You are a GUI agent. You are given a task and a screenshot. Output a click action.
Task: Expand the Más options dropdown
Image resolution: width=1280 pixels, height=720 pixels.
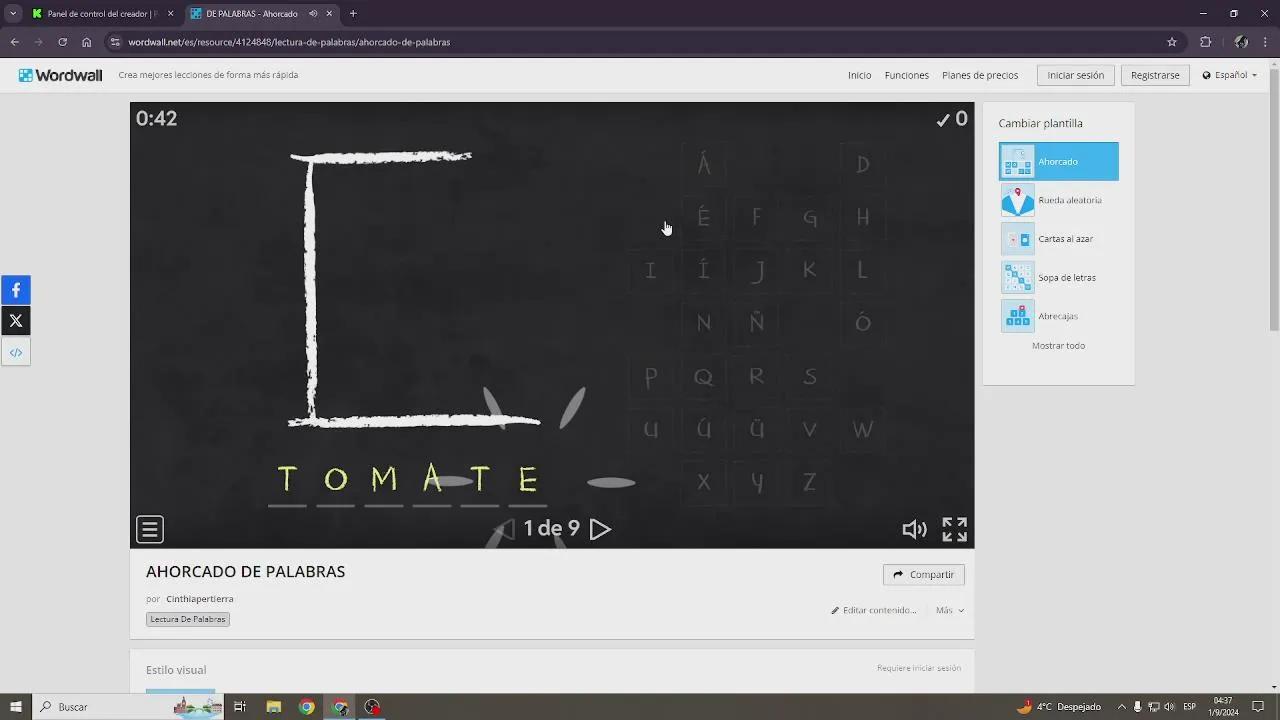click(x=947, y=610)
